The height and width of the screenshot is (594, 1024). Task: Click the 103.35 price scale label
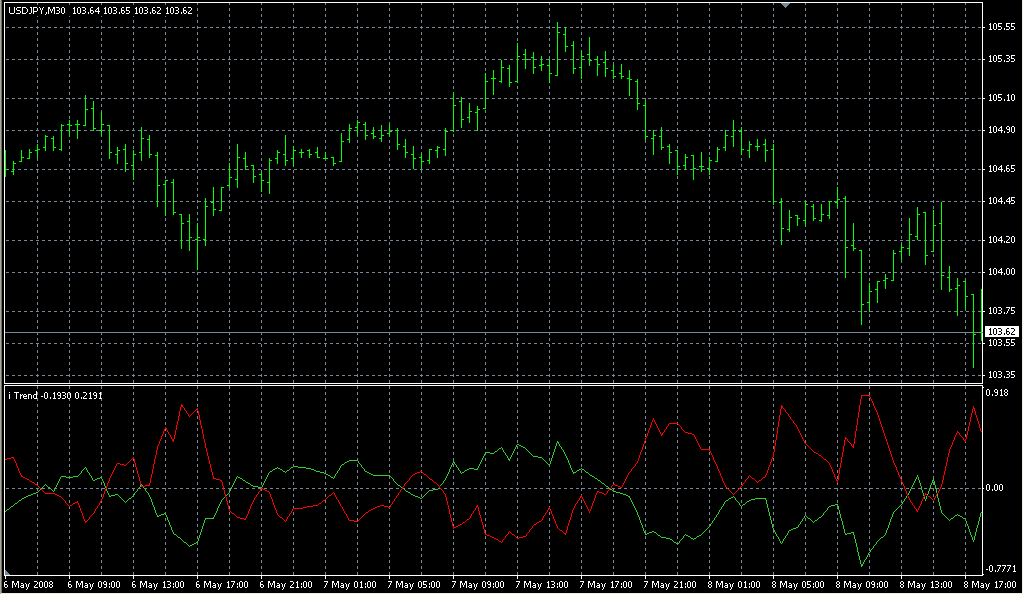tap(1002, 375)
